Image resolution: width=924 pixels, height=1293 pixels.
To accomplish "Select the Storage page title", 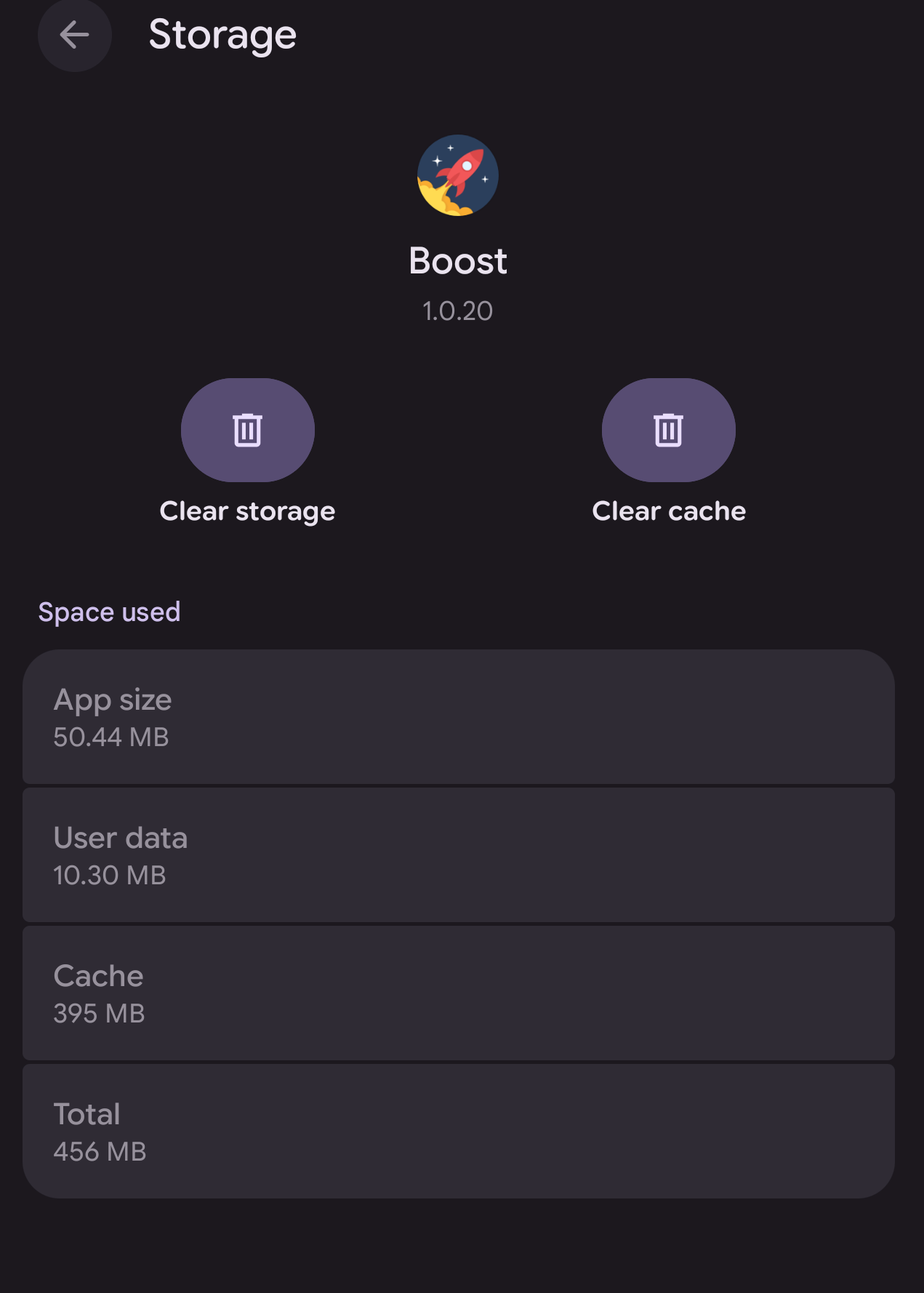I will pos(222,35).
